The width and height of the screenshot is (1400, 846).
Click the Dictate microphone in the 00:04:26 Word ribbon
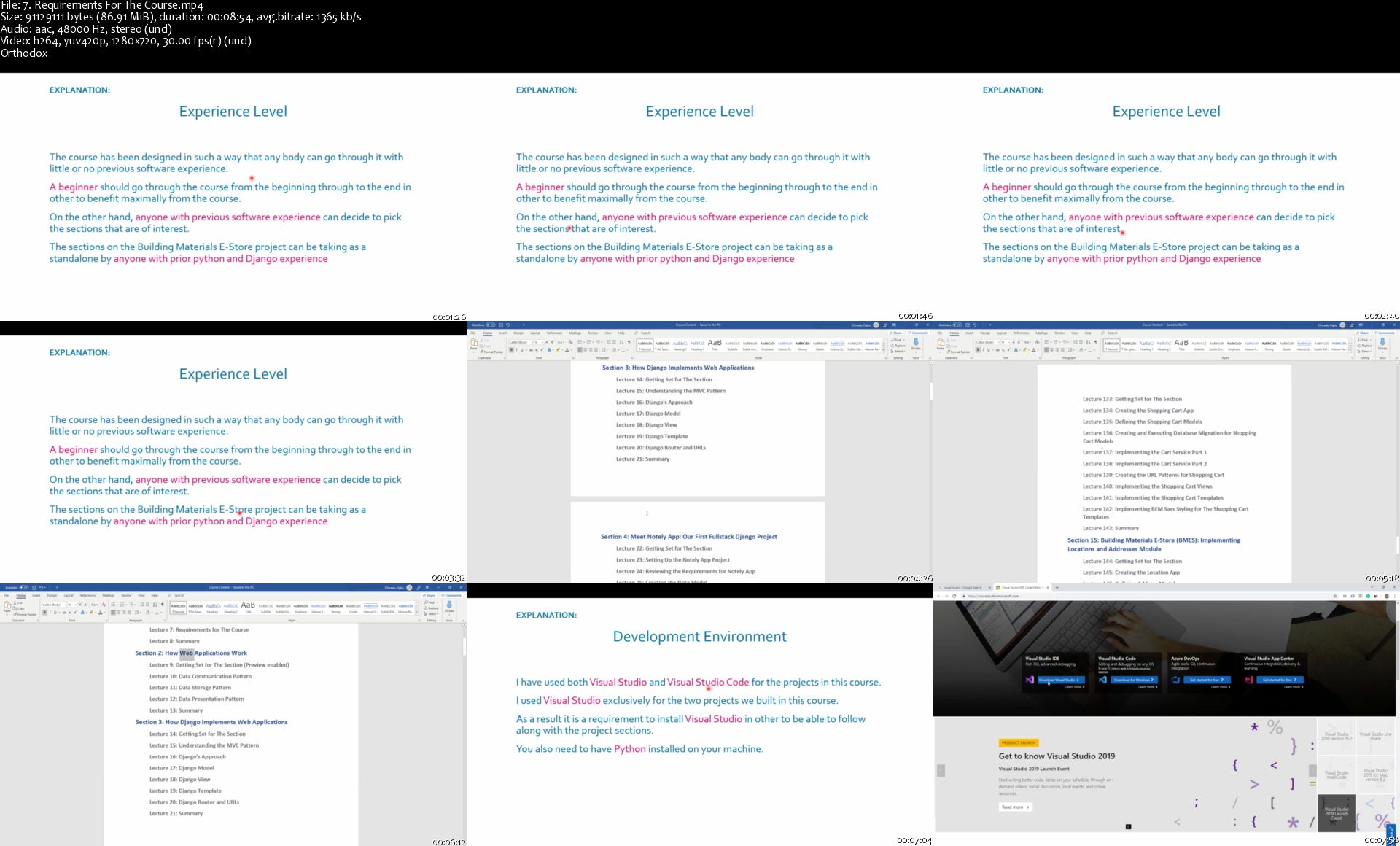(916, 344)
